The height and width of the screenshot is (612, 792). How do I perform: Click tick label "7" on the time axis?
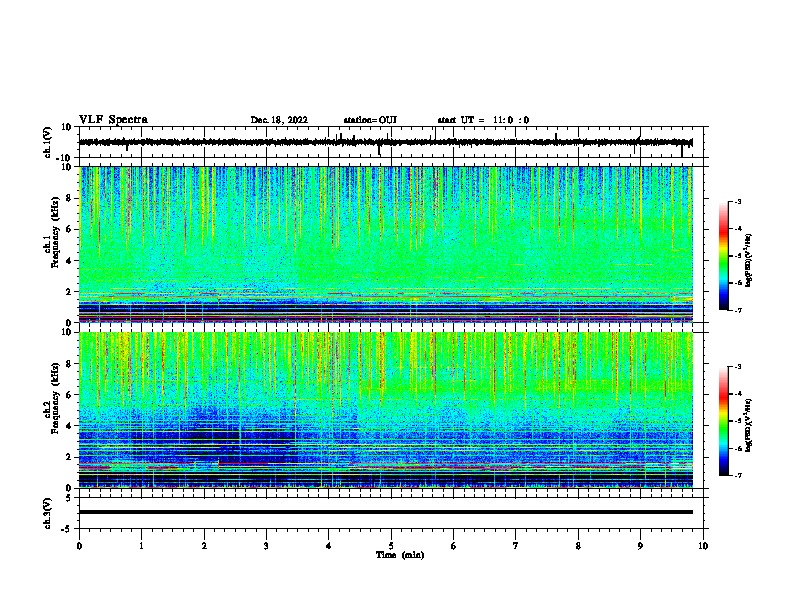coord(516,546)
